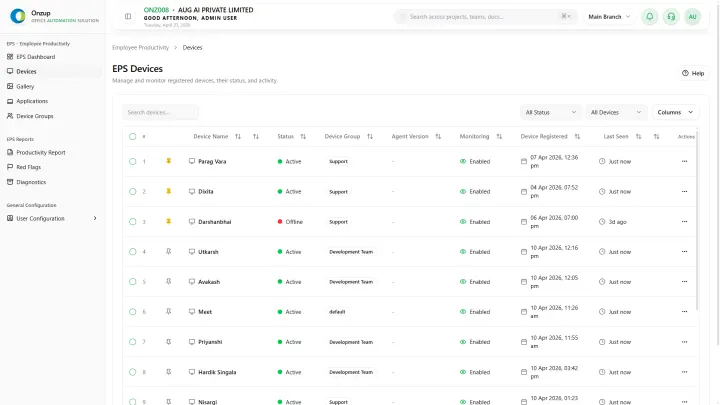This screenshot has width=720, height=405.
Task: Open actions menu for Avakash
Action: click(684, 281)
